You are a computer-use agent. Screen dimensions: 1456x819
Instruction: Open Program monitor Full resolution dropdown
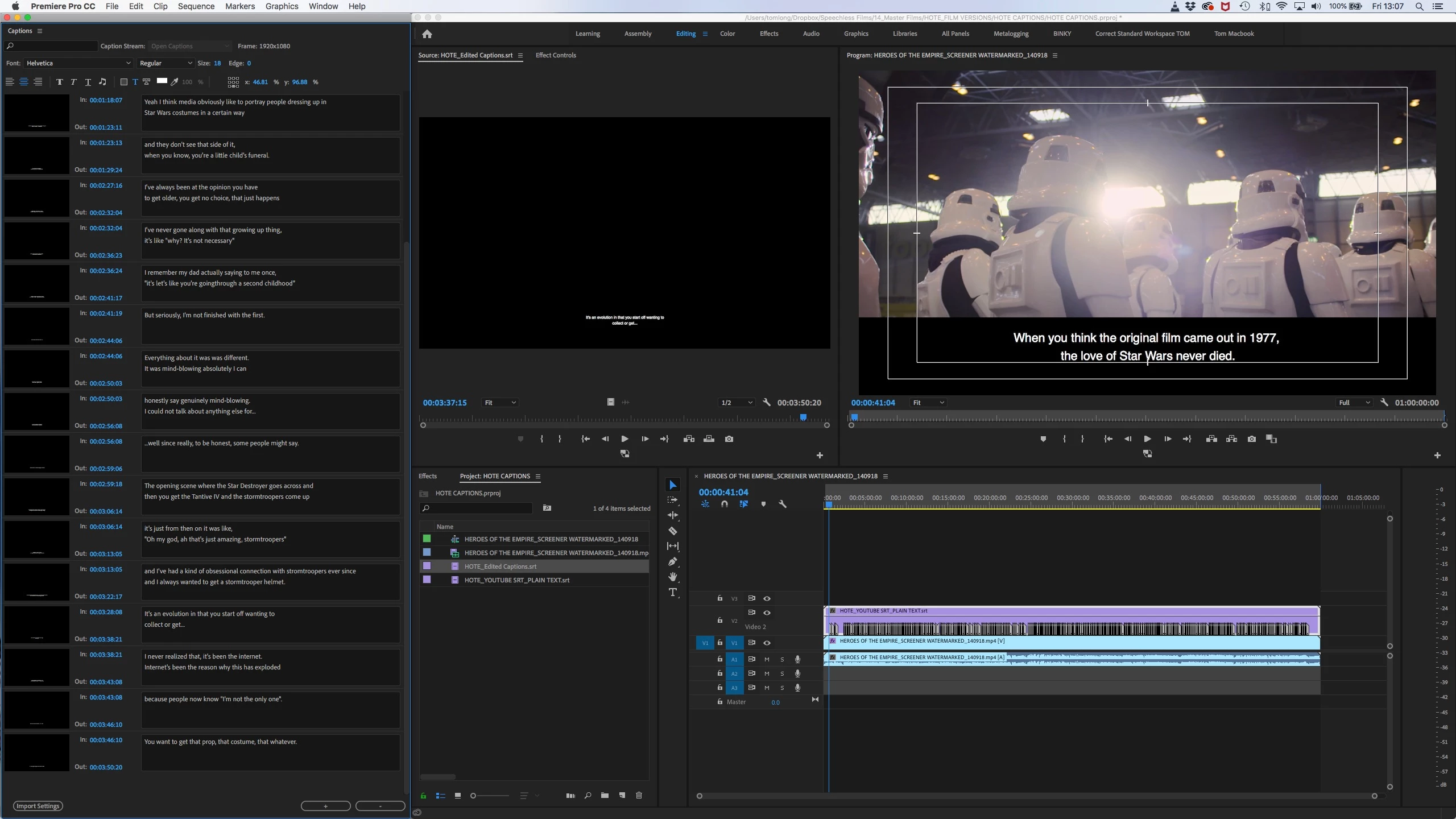click(x=1354, y=403)
